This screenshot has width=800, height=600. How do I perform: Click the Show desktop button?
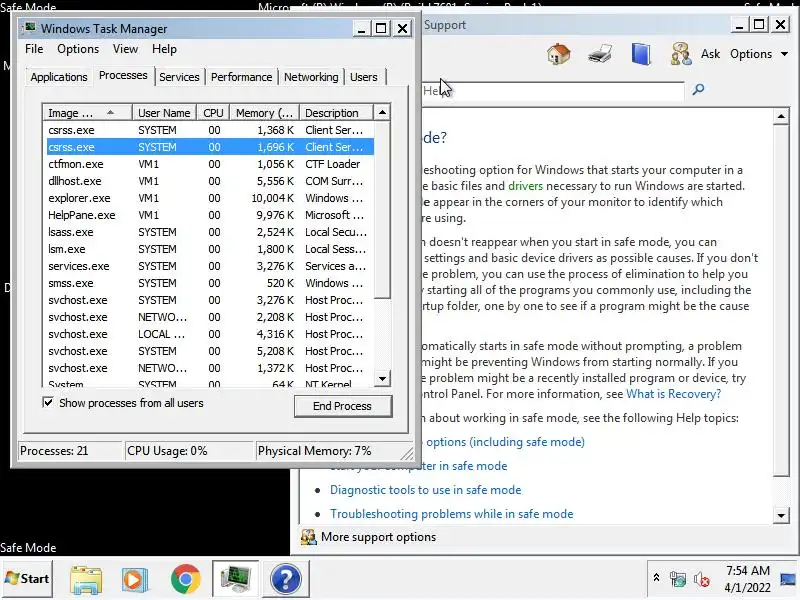coord(788,579)
